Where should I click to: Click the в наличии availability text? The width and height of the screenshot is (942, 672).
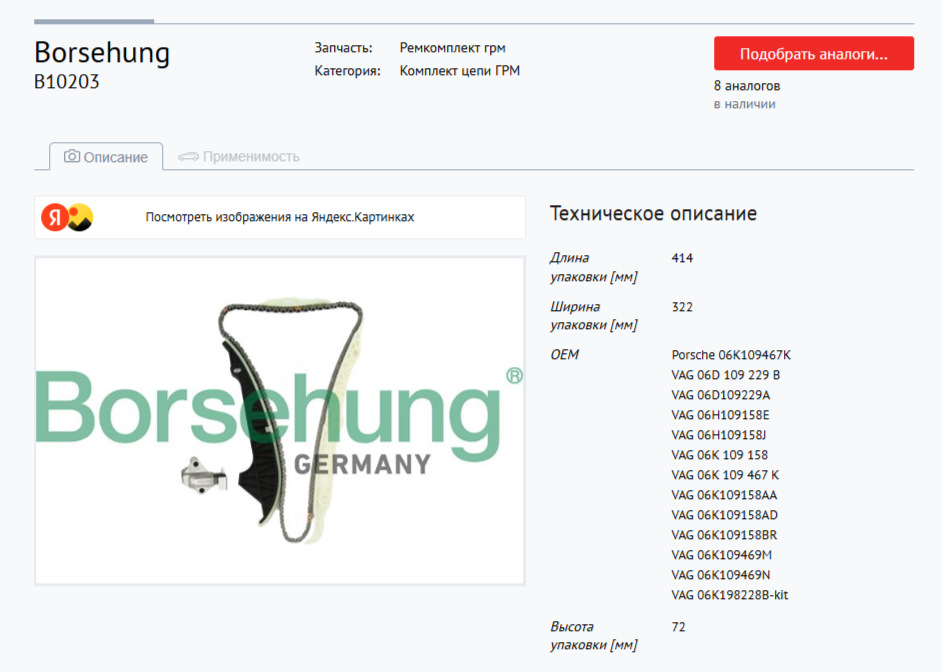click(744, 104)
